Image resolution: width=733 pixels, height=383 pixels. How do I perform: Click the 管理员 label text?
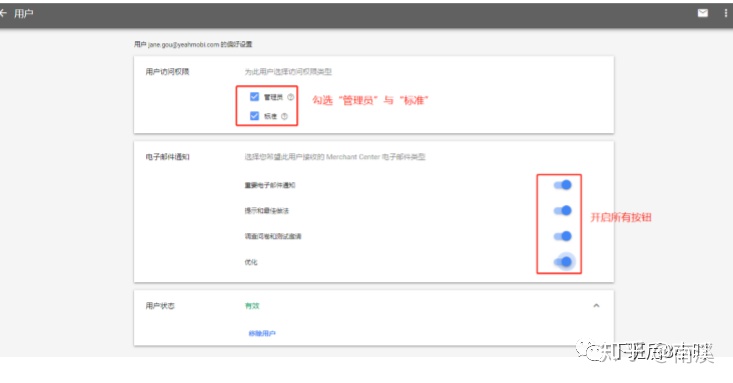point(273,97)
